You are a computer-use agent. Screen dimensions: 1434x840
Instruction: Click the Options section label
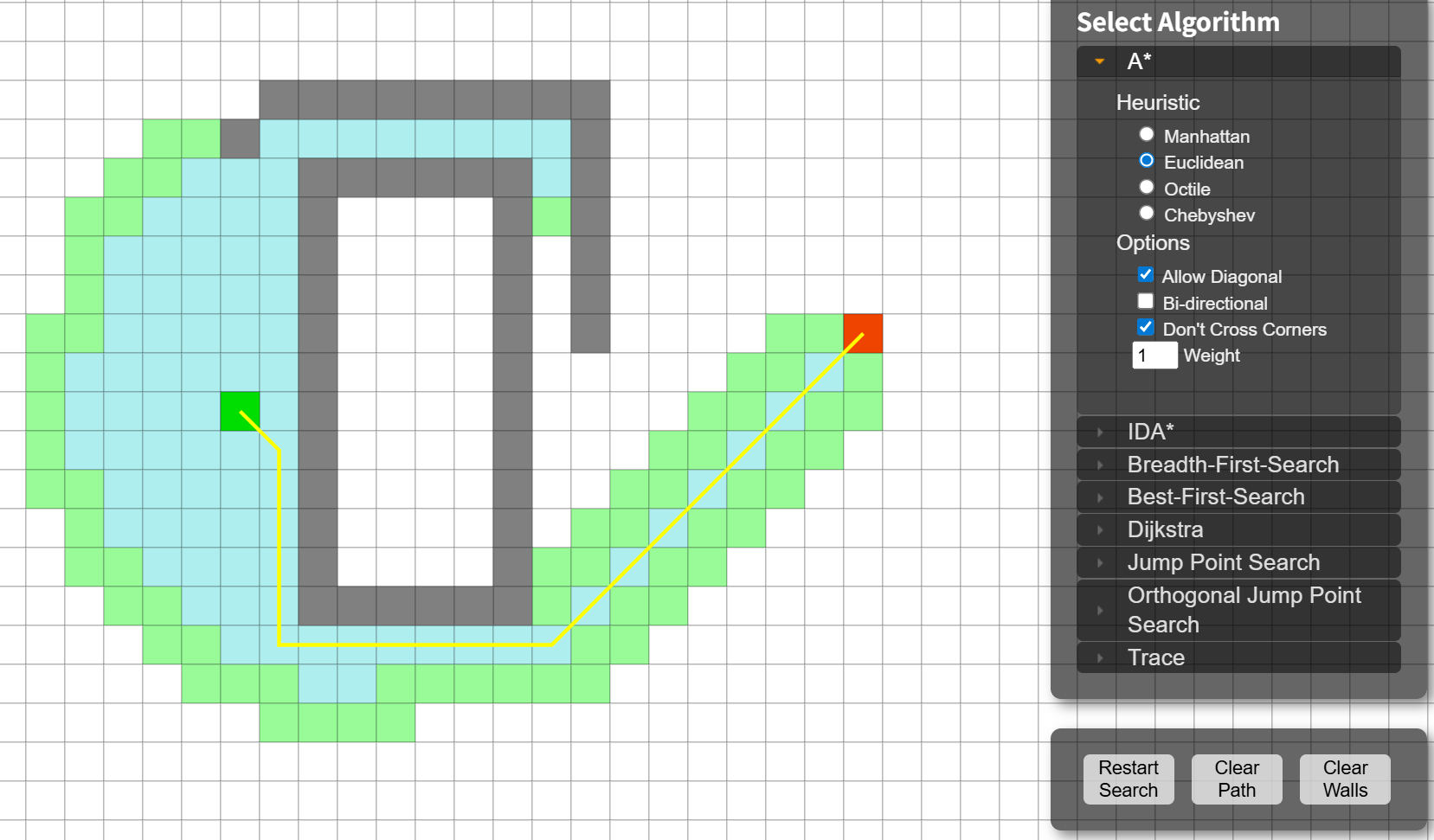1153,243
